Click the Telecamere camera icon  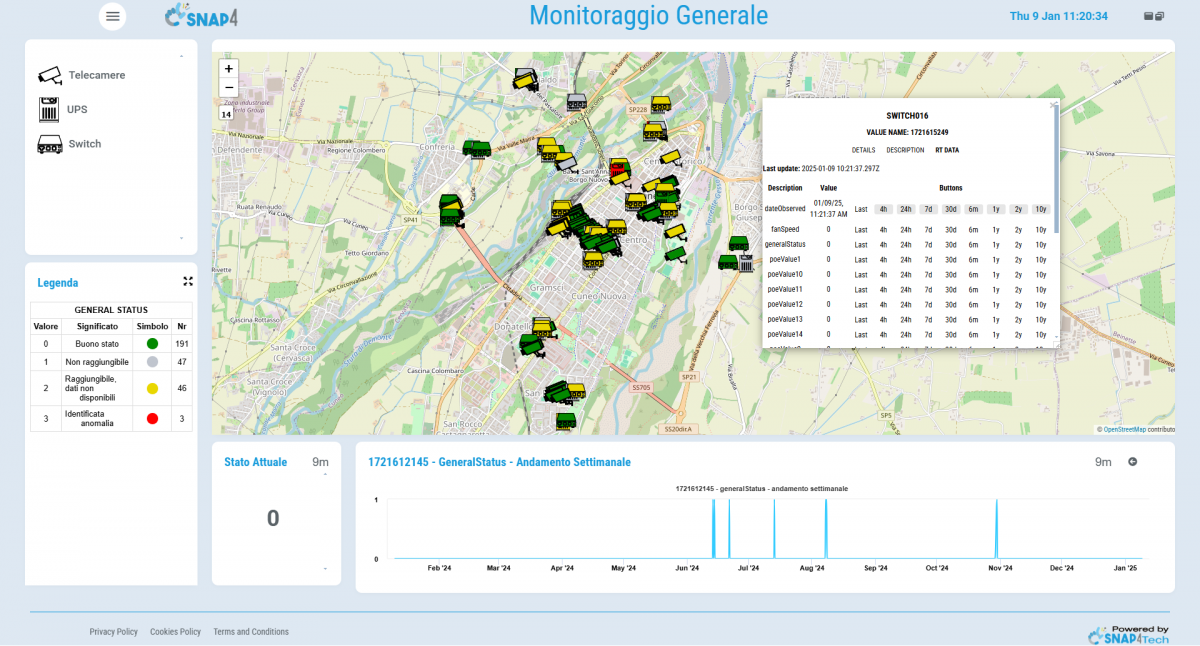tap(50, 76)
